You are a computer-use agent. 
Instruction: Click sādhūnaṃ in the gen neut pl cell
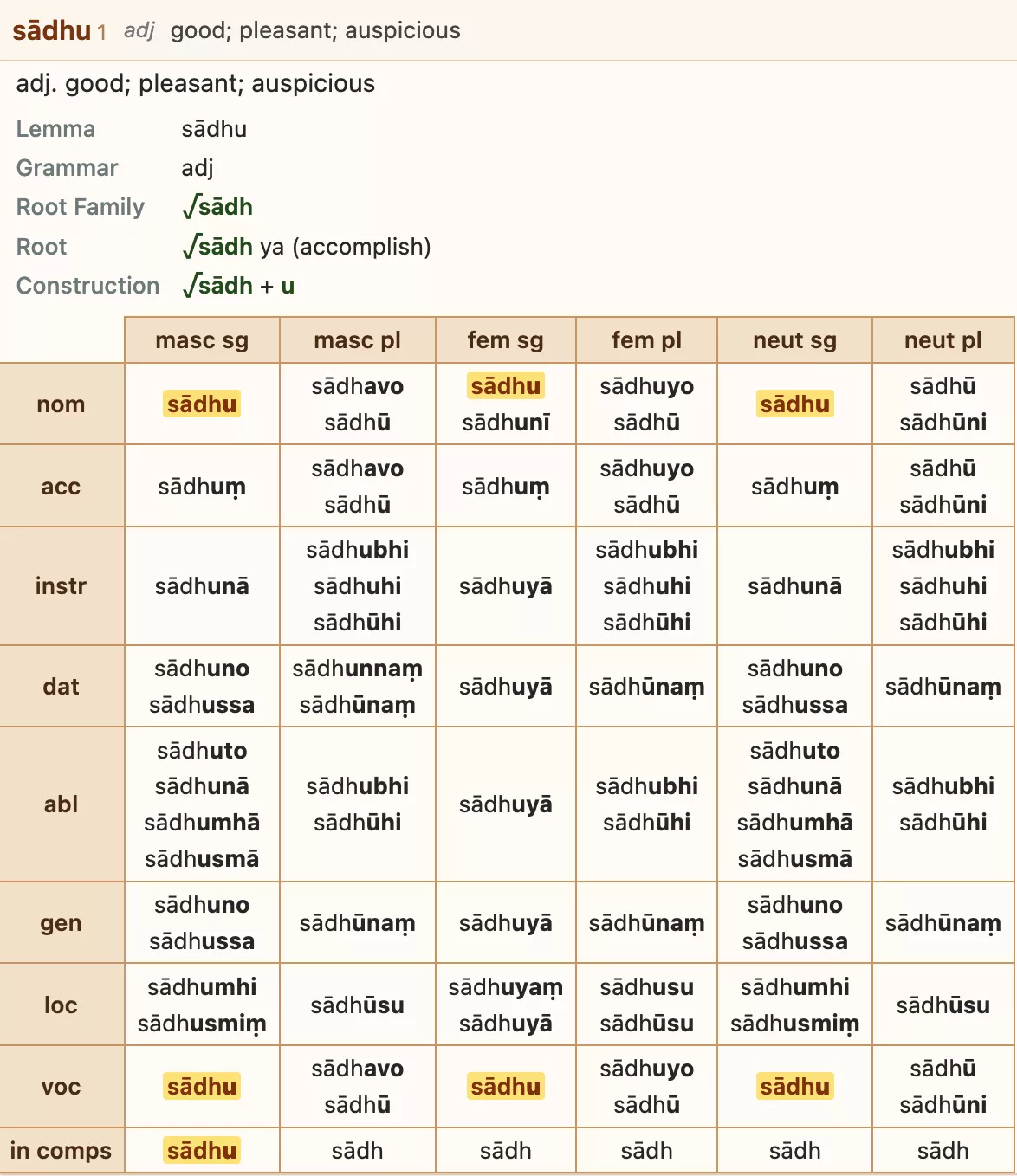(x=943, y=924)
